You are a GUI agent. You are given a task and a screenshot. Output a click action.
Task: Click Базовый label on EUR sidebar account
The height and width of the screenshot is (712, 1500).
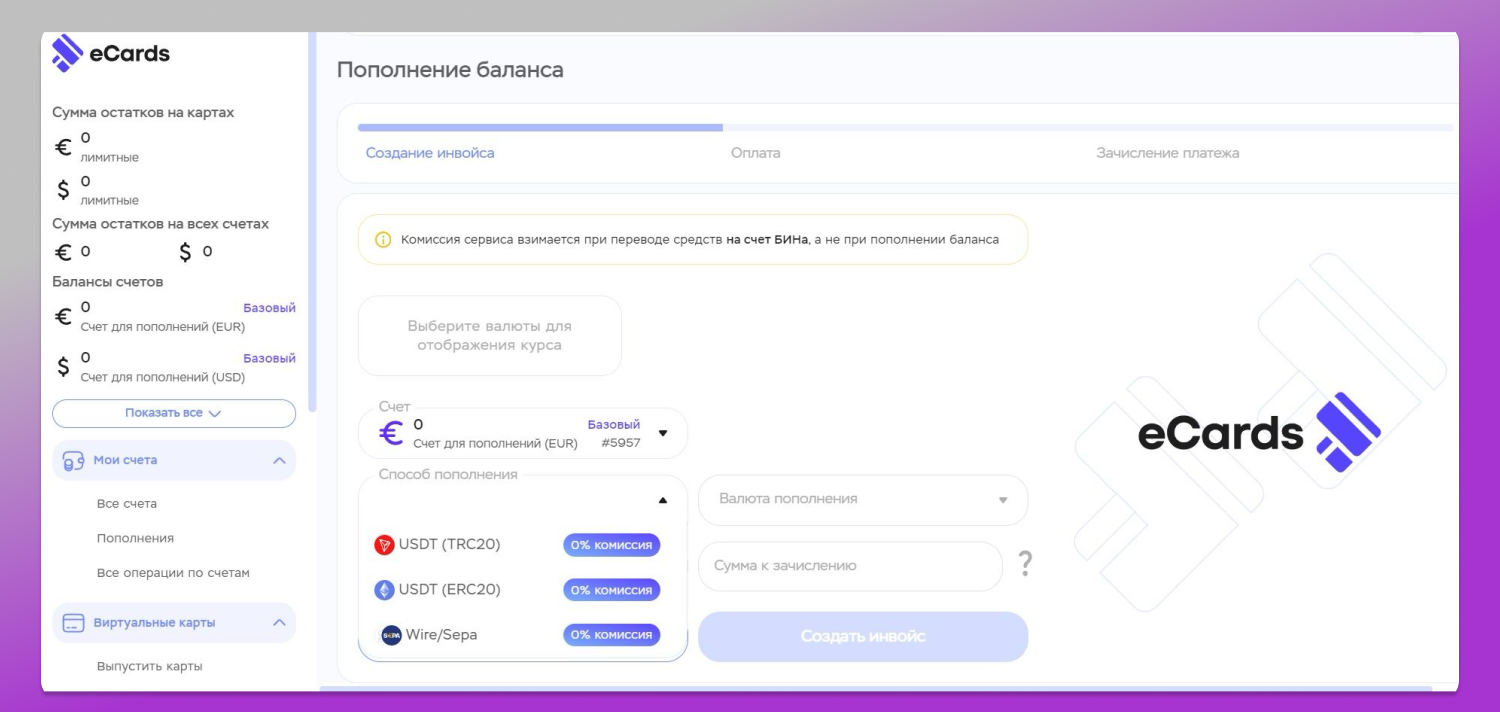coord(270,308)
